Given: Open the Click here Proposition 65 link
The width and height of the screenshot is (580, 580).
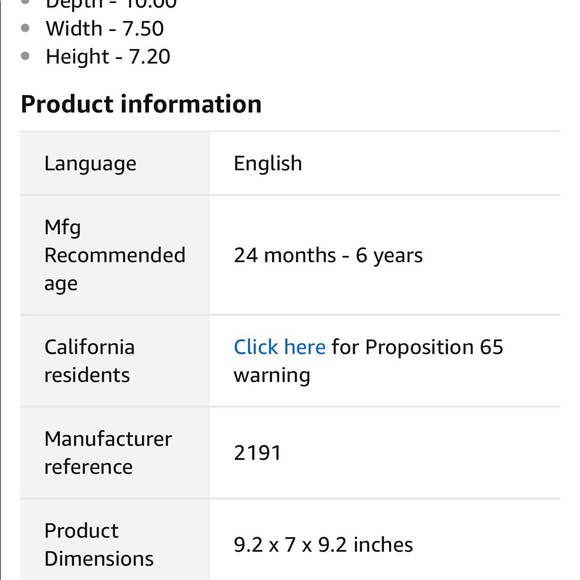Looking at the screenshot, I should click(280, 347).
